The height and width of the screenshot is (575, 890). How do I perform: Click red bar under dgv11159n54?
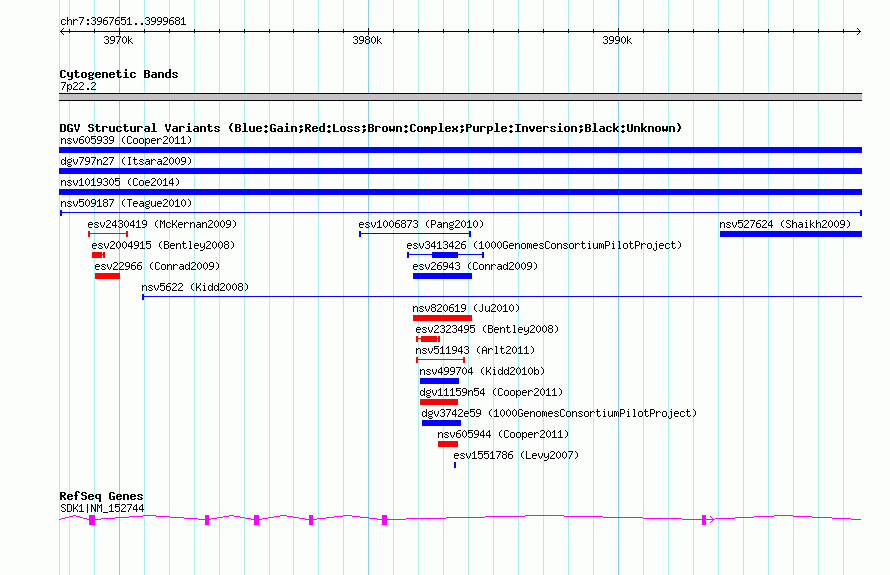coord(439,402)
